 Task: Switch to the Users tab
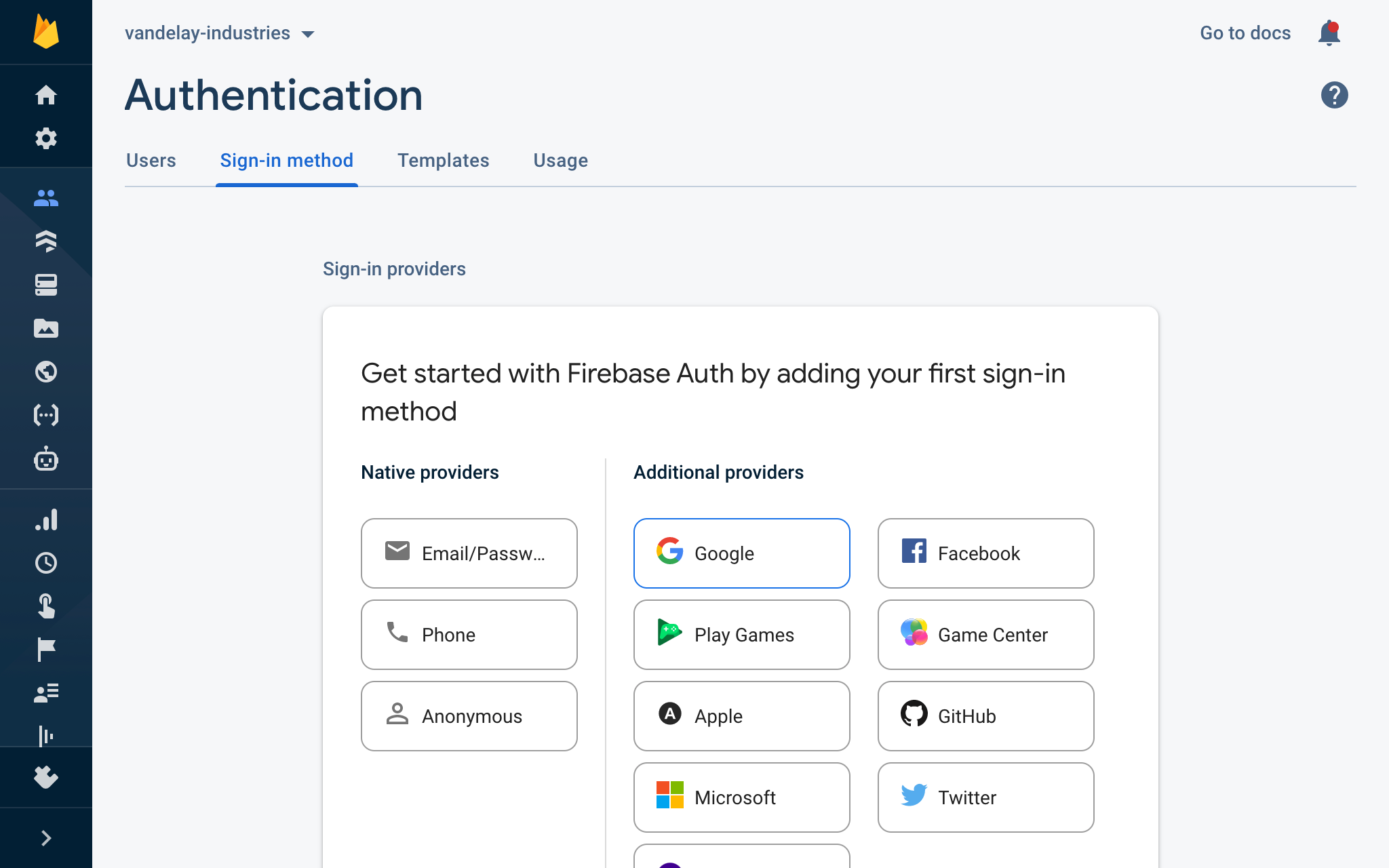point(151,161)
